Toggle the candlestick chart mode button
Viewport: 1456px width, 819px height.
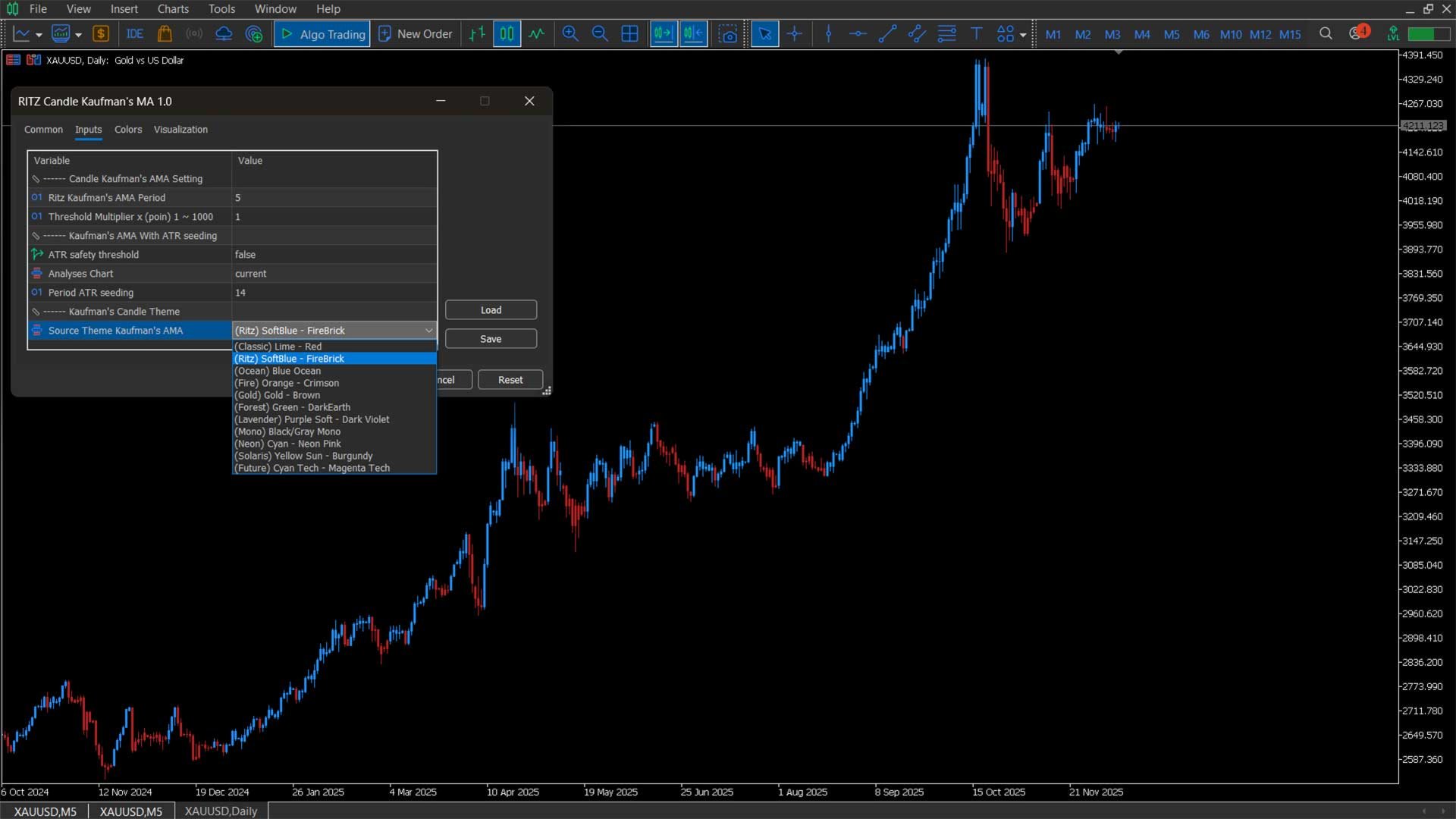click(x=507, y=34)
